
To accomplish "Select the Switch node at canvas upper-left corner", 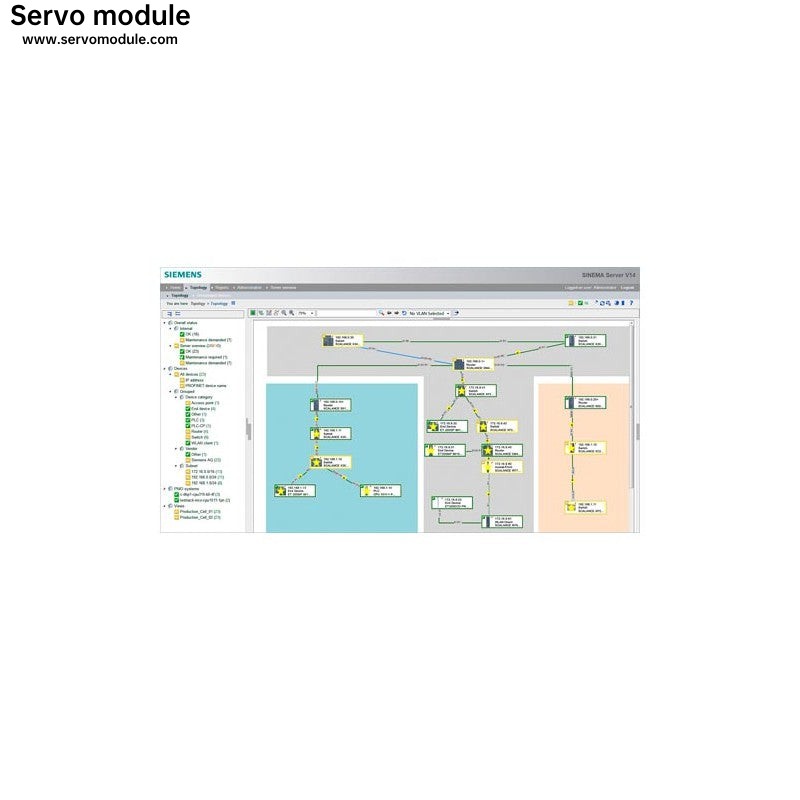I will point(343,341).
